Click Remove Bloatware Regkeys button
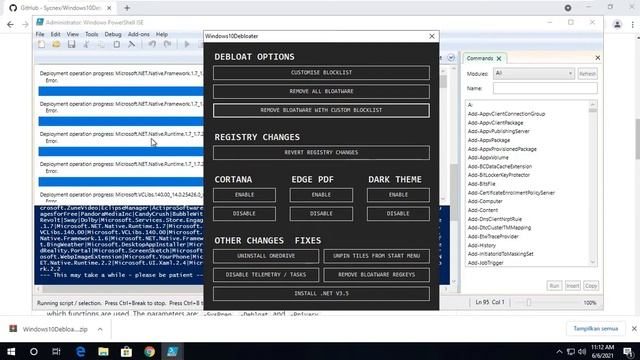 pyautogui.click(x=376, y=275)
